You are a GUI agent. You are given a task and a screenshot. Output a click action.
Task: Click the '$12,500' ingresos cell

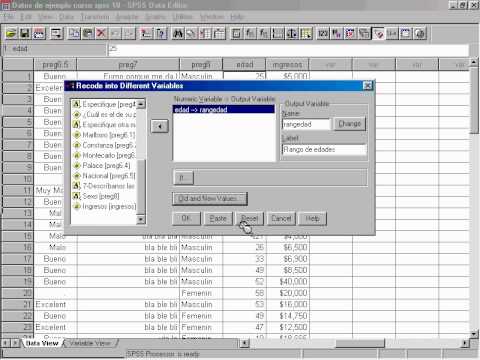(x=287, y=327)
